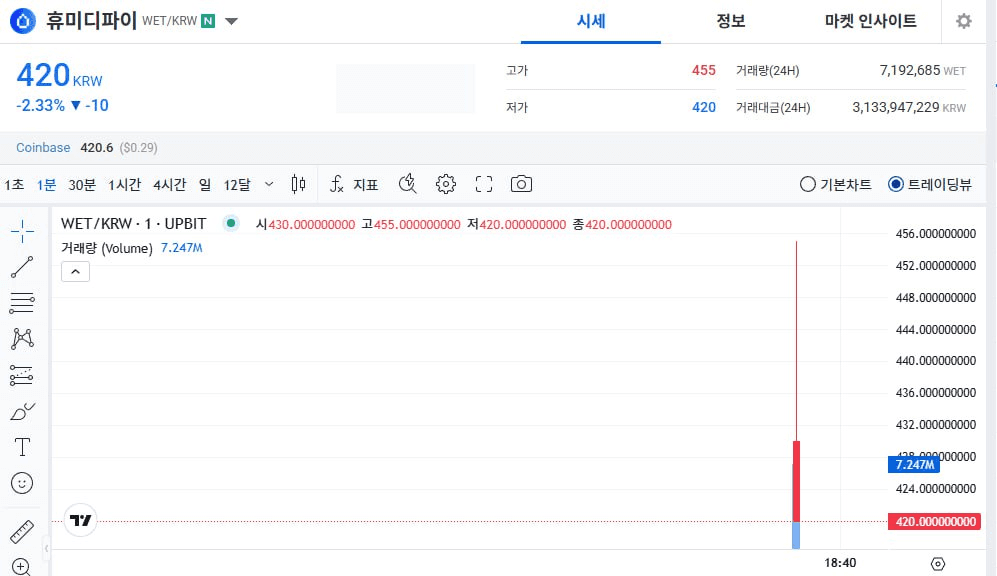997x576 pixels.
Task: Select the trend line drawing tool
Action: (x=22, y=267)
